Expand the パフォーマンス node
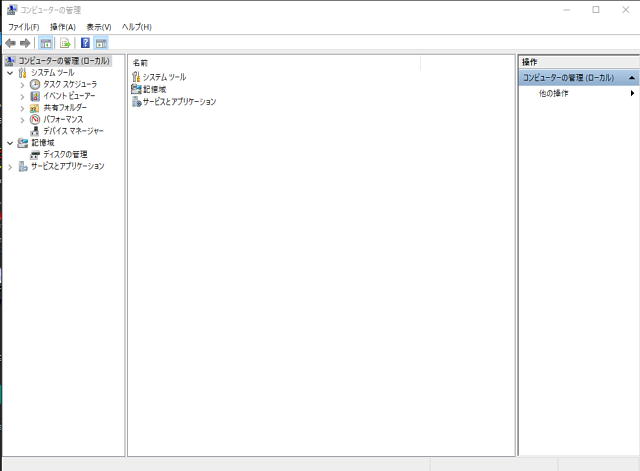 click(22, 120)
